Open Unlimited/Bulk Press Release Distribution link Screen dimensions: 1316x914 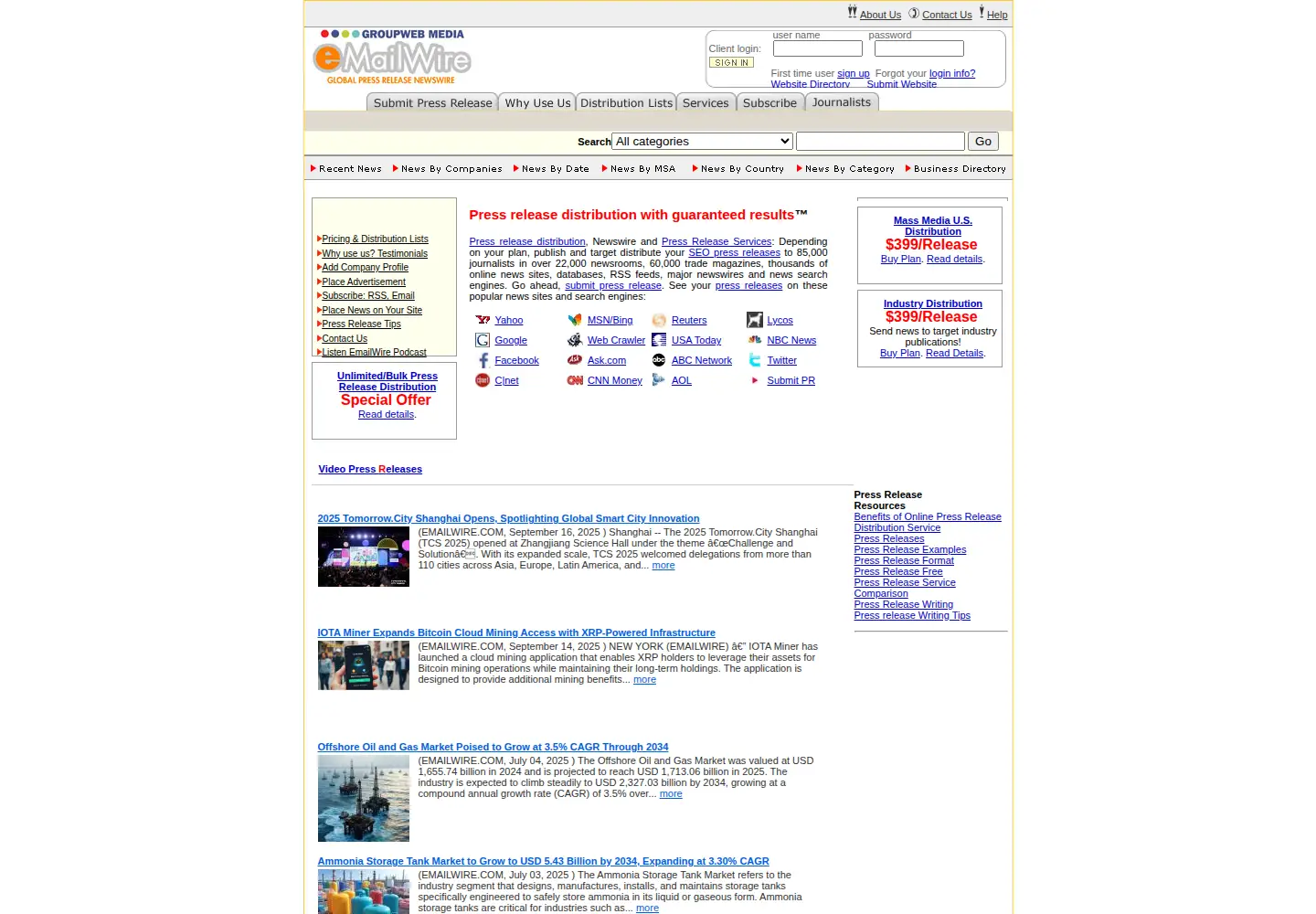387,381
